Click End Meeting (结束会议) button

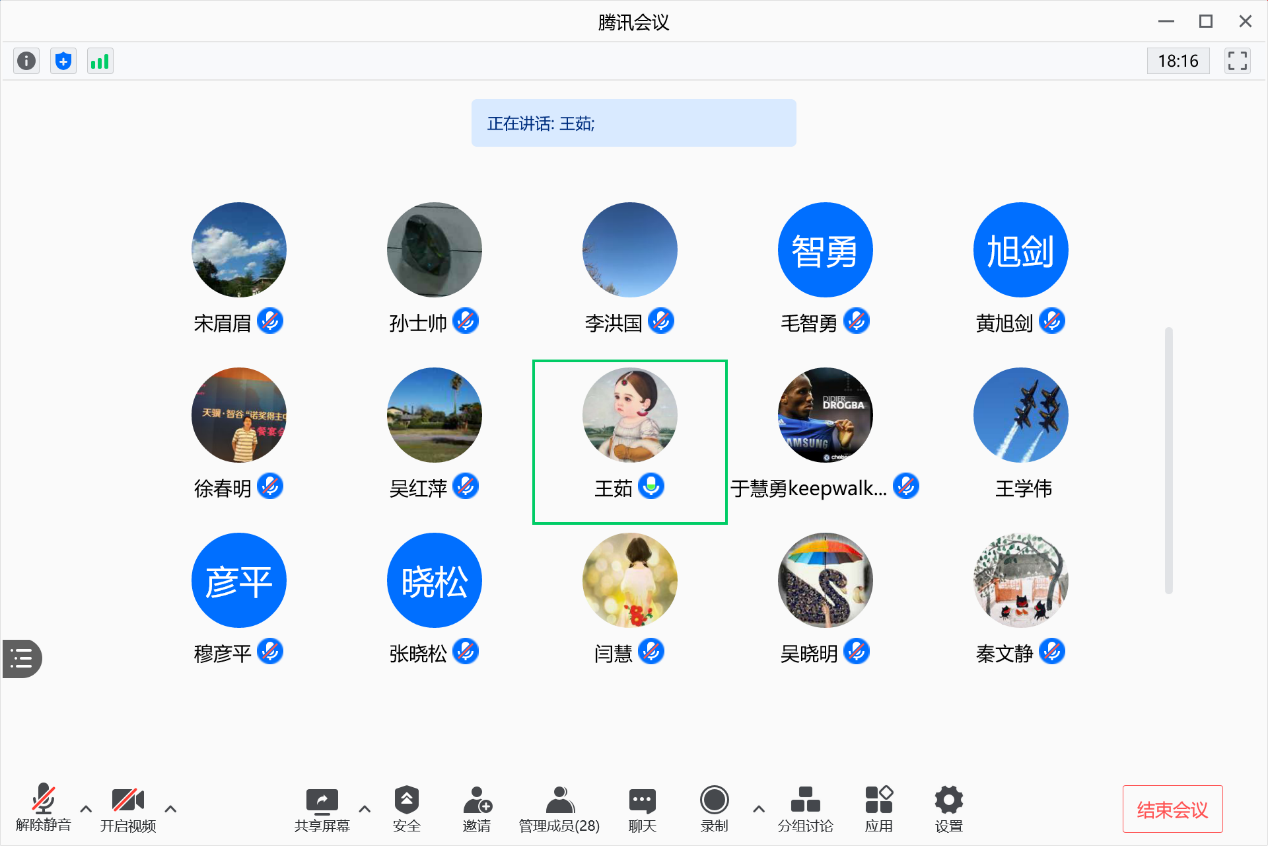1172,809
